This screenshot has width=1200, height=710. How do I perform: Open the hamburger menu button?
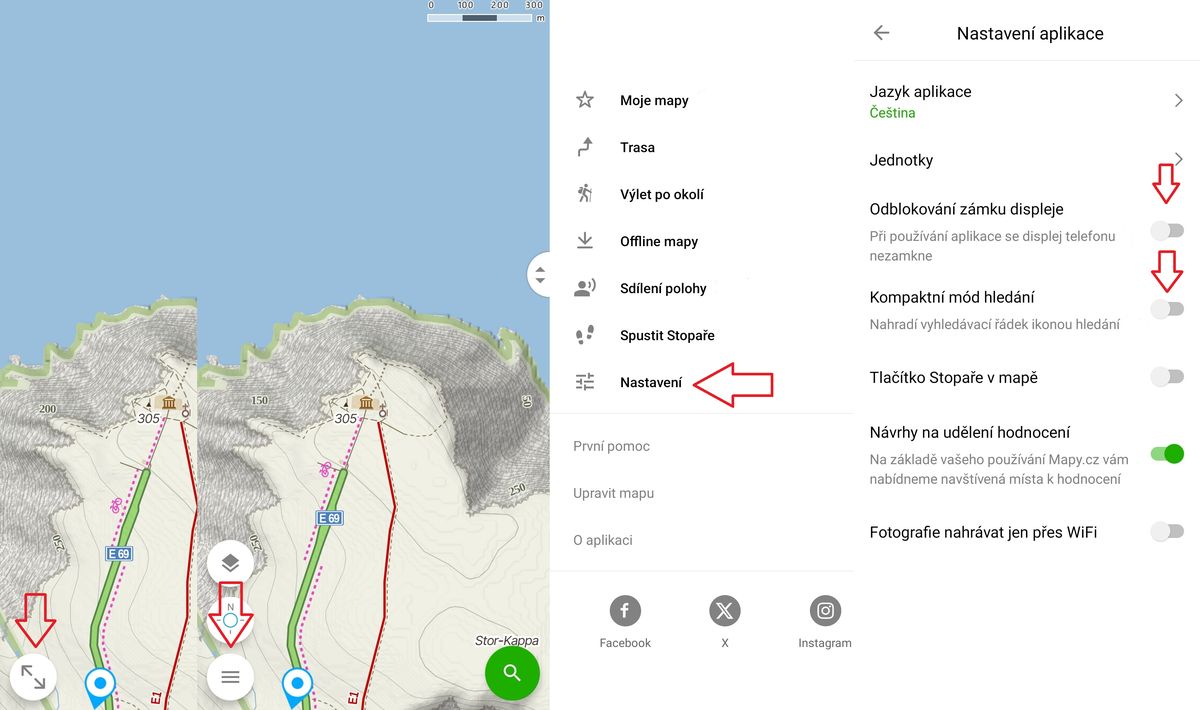pyautogui.click(x=230, y=678)
